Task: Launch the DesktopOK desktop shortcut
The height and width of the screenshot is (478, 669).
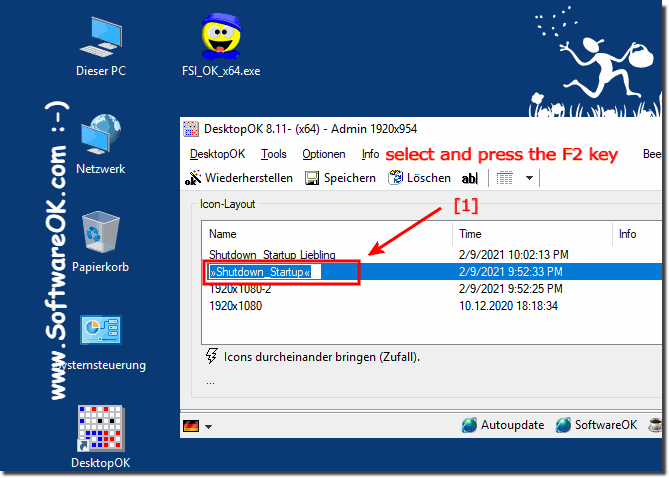Action: pos(101,437)
